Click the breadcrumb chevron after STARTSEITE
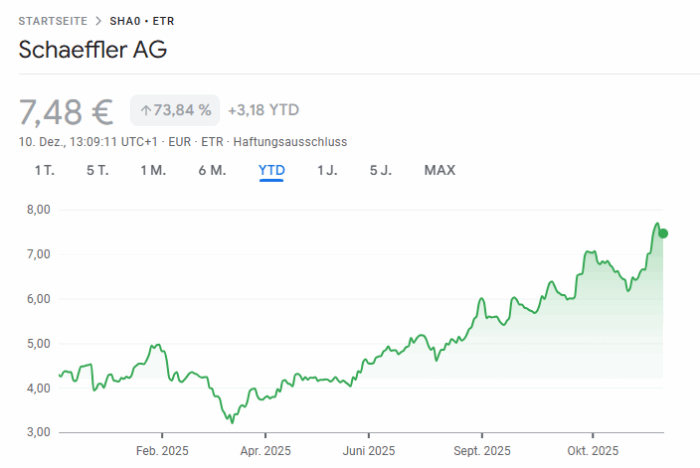Screen dimensions: 700x468 coord(96,21)
